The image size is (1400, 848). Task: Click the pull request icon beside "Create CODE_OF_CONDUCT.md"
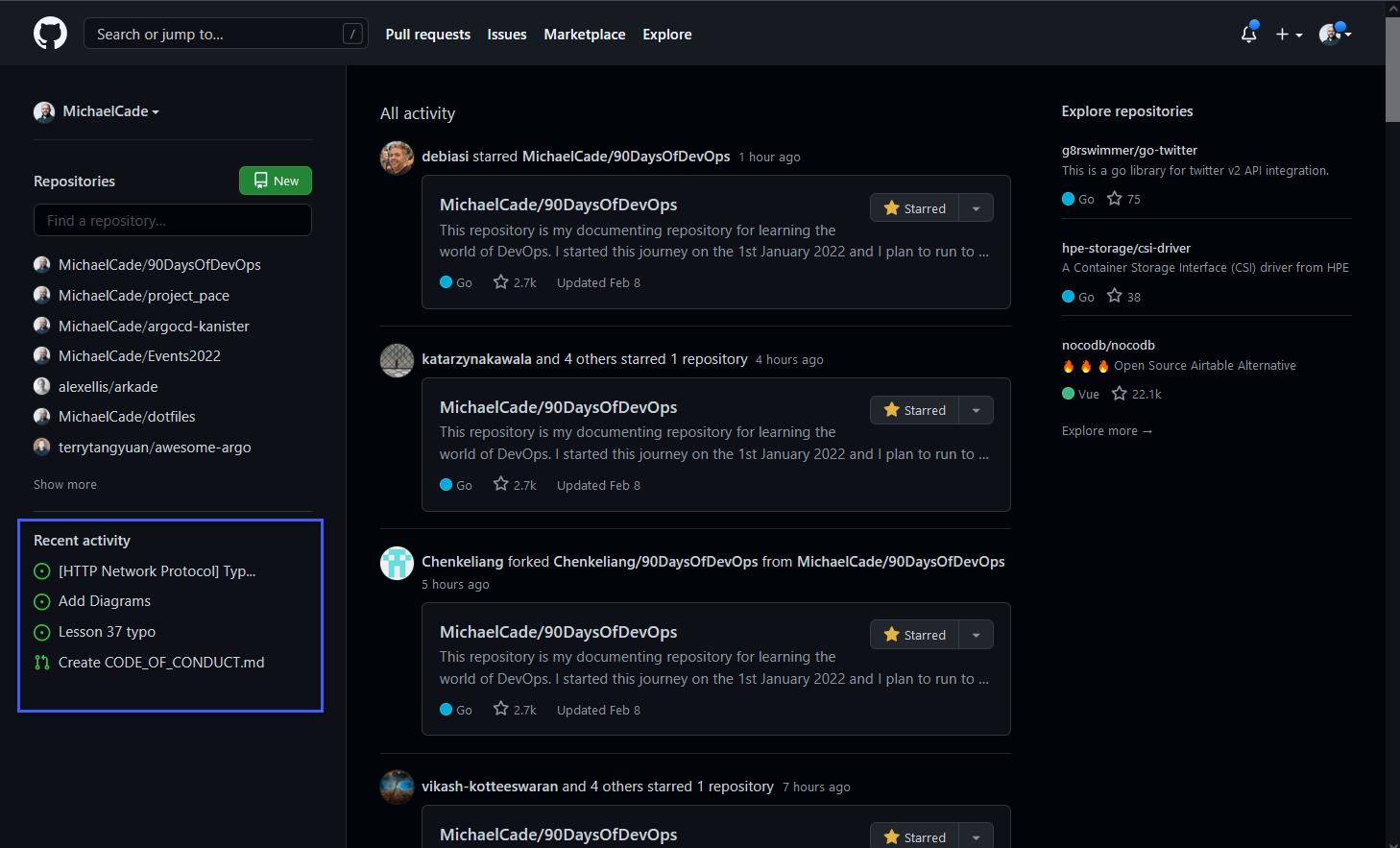[42, 662]
